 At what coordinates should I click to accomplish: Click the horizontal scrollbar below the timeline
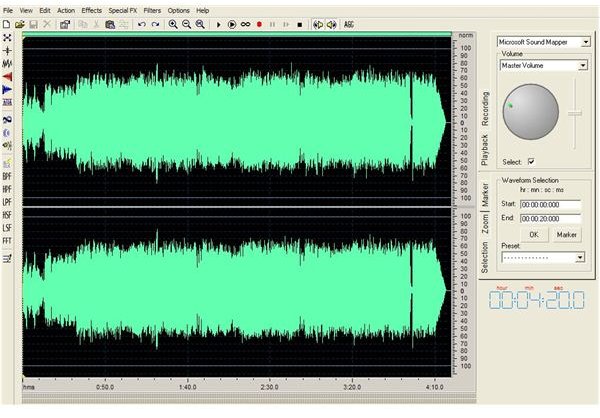point(249,398)
